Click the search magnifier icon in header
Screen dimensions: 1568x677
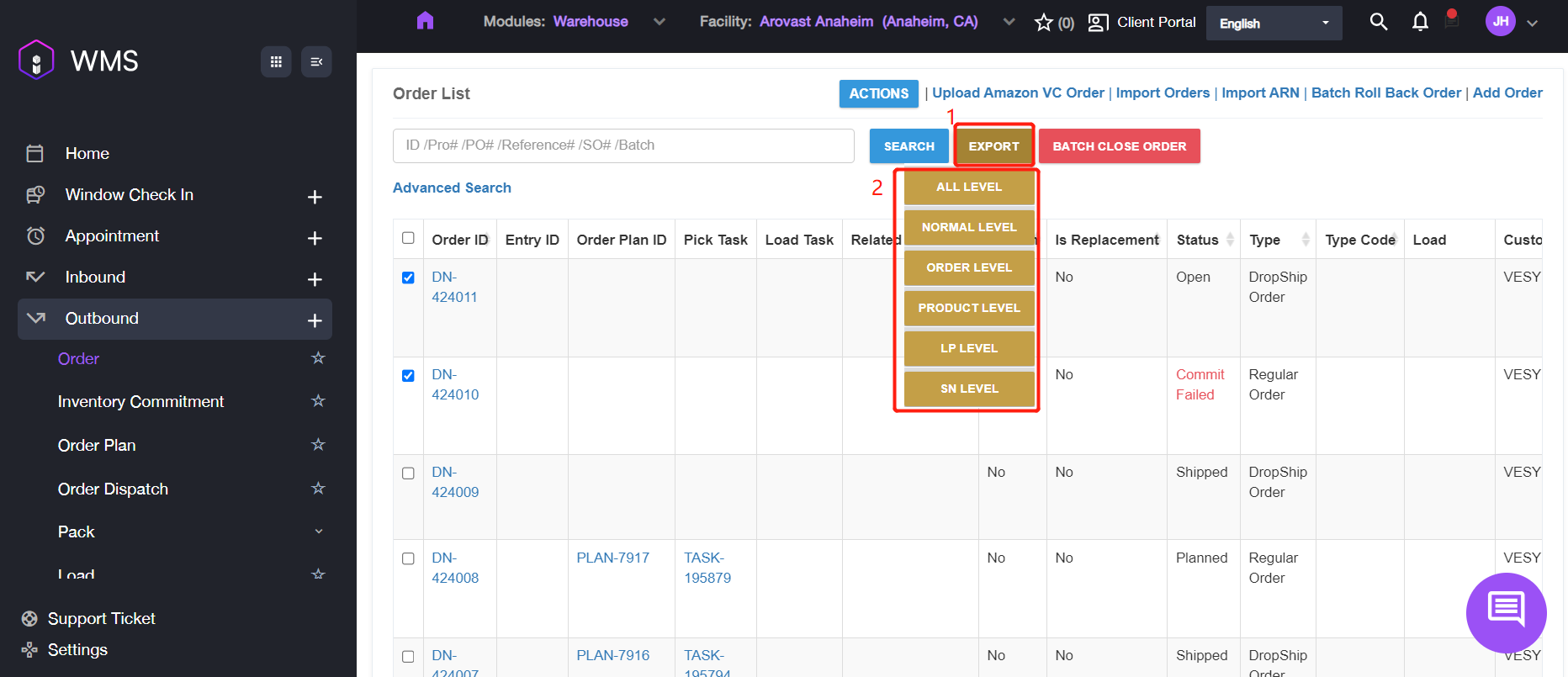1378,22
